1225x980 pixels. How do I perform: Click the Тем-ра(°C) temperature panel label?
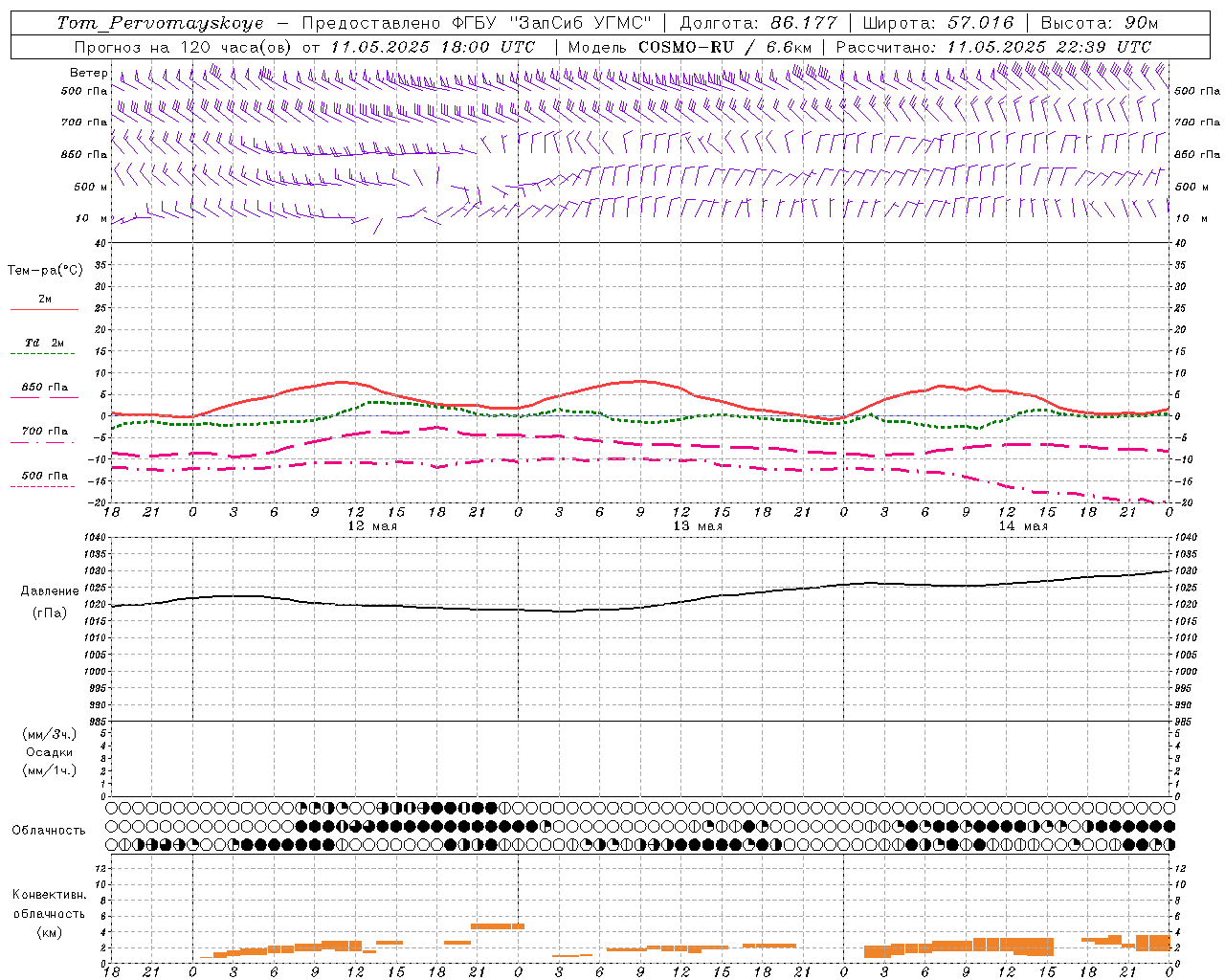[45, 271]
